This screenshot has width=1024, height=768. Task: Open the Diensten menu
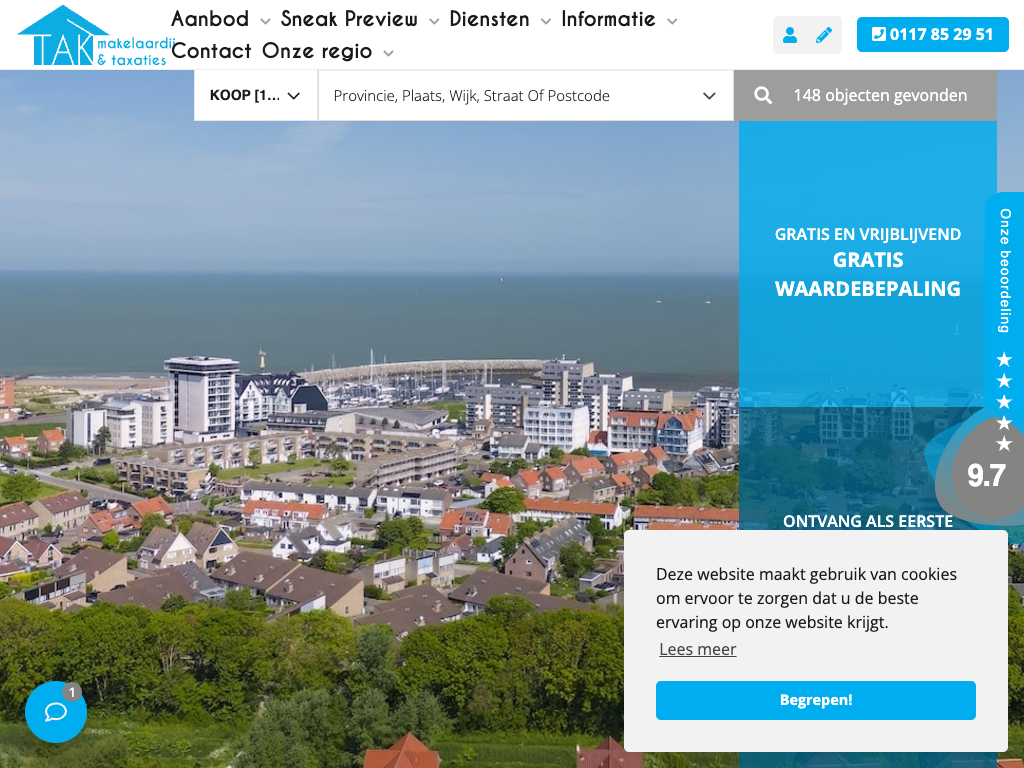pos(489,19)
